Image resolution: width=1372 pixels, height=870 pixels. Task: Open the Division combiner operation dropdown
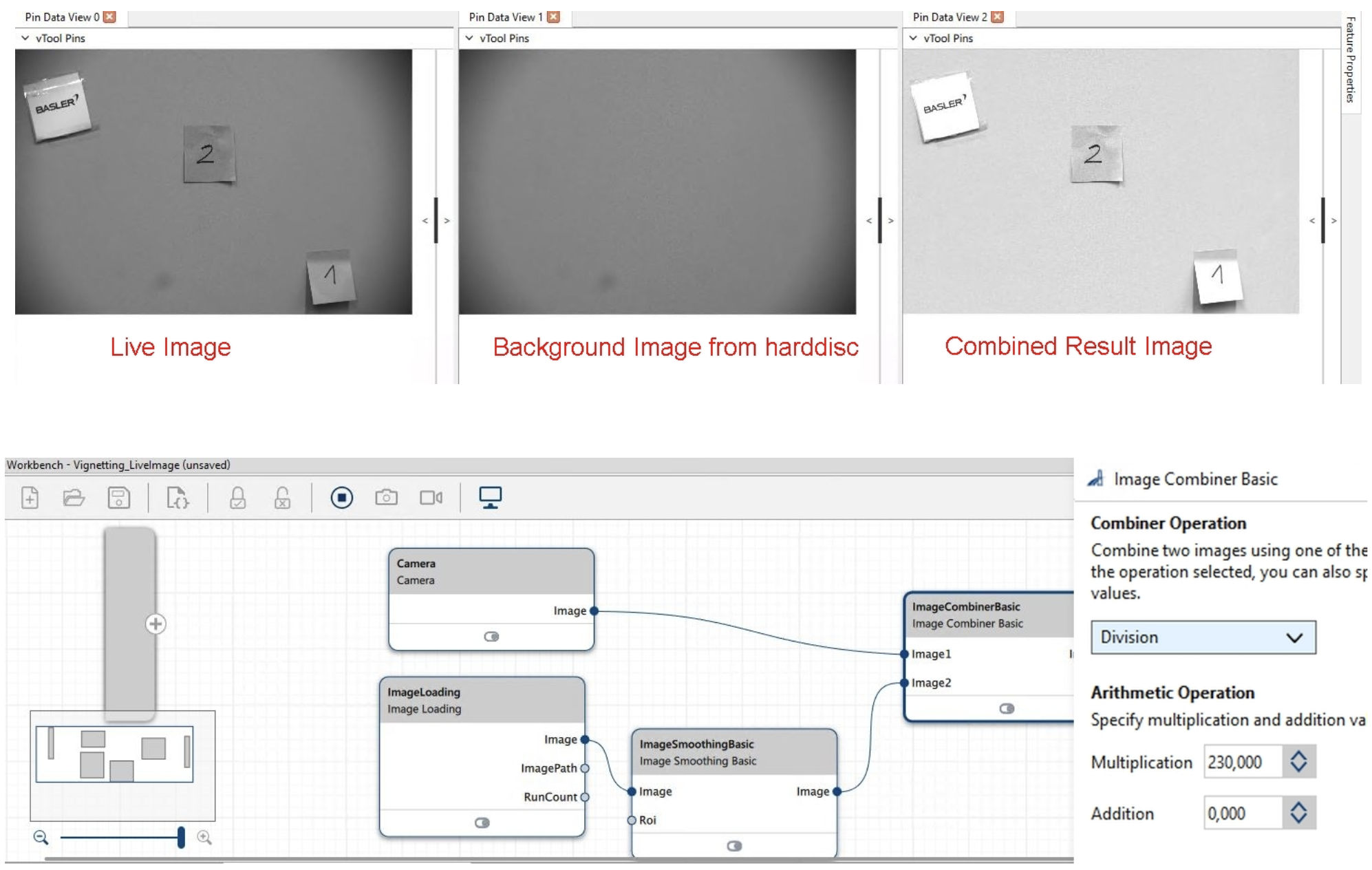(1203, 637)
